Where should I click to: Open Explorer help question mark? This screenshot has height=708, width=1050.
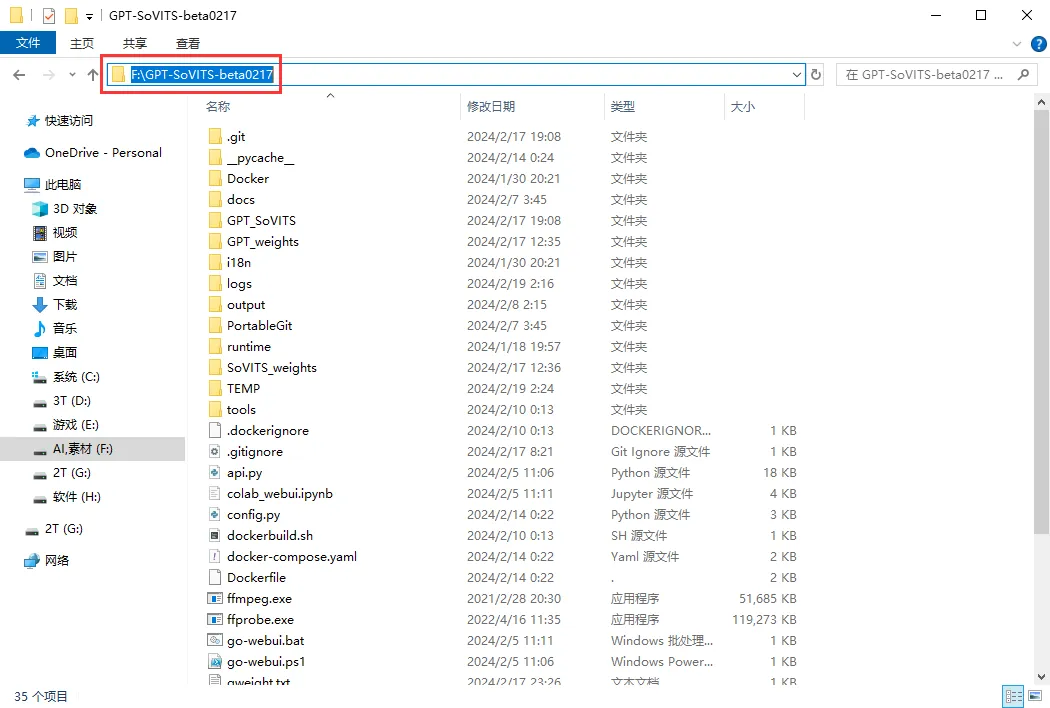click(x=1039, y=44)
